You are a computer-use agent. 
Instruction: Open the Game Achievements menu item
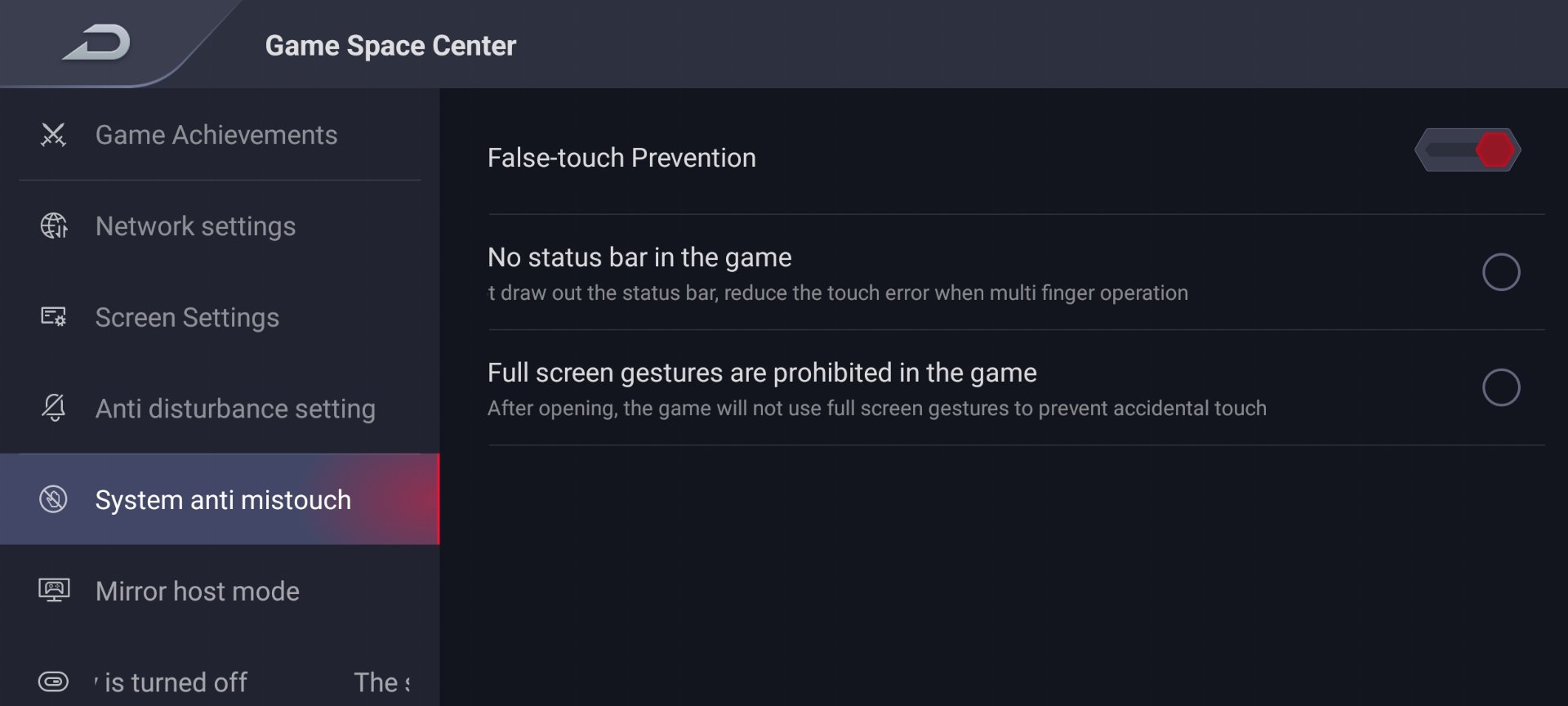click(220, 135)
